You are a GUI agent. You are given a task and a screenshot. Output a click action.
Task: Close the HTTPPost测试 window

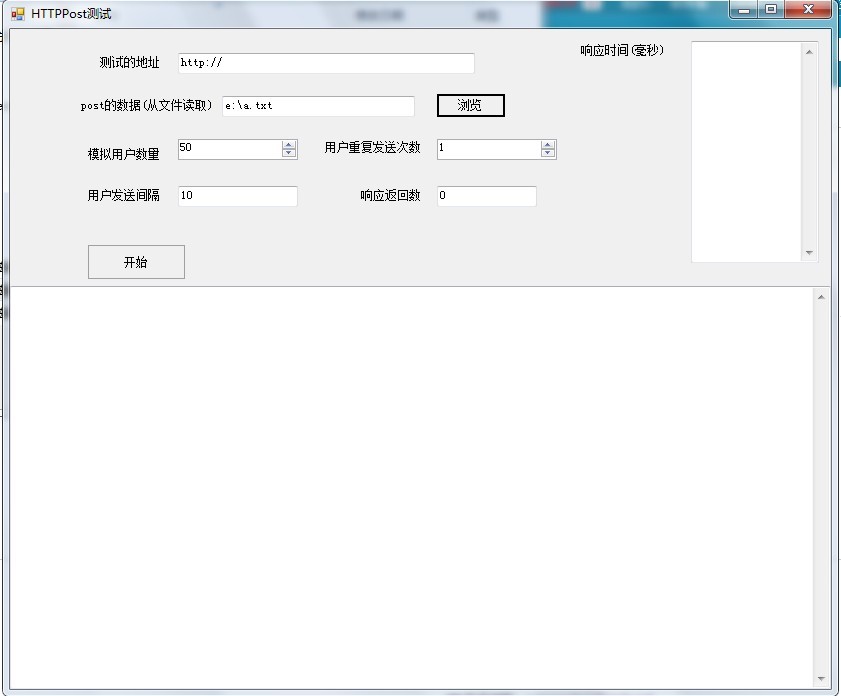tap(808, 9)
